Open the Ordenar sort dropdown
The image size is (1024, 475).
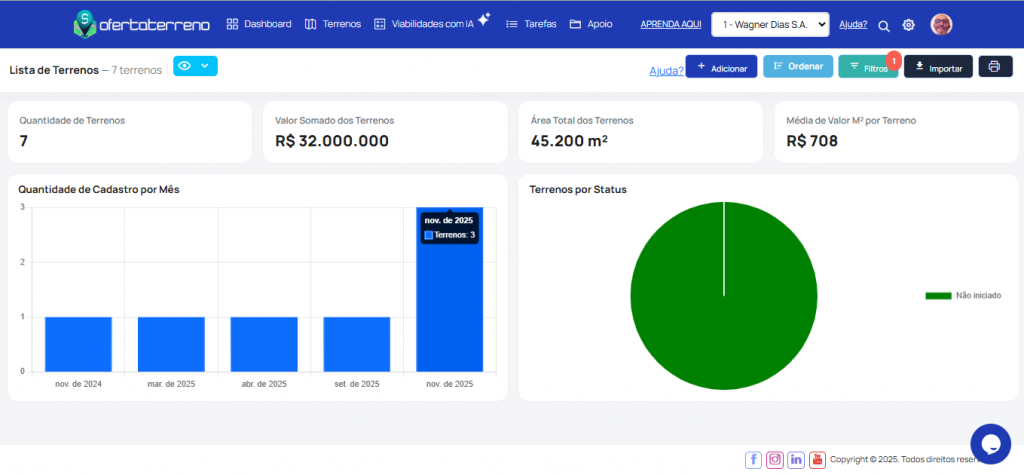tap(798, 67)
